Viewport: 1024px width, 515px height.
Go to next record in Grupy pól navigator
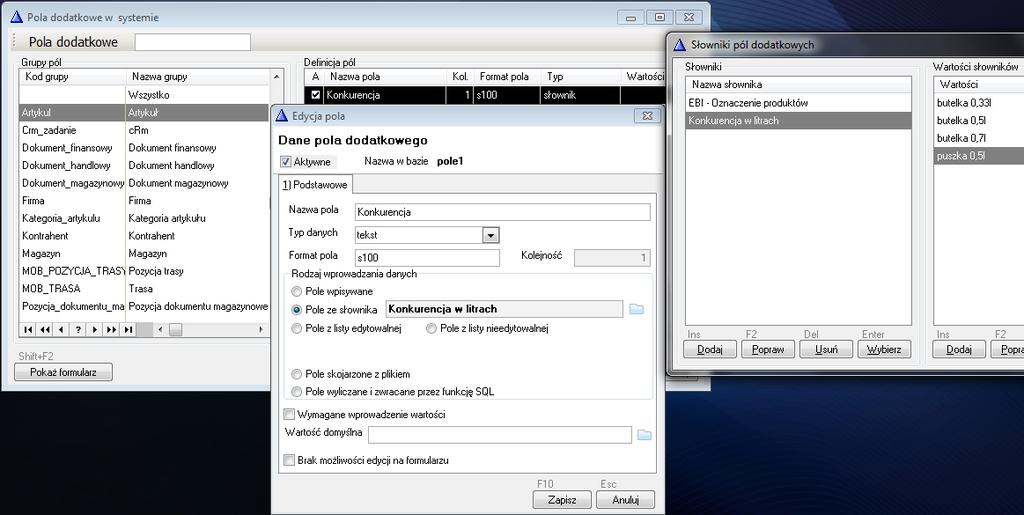(x=95, y=330)
